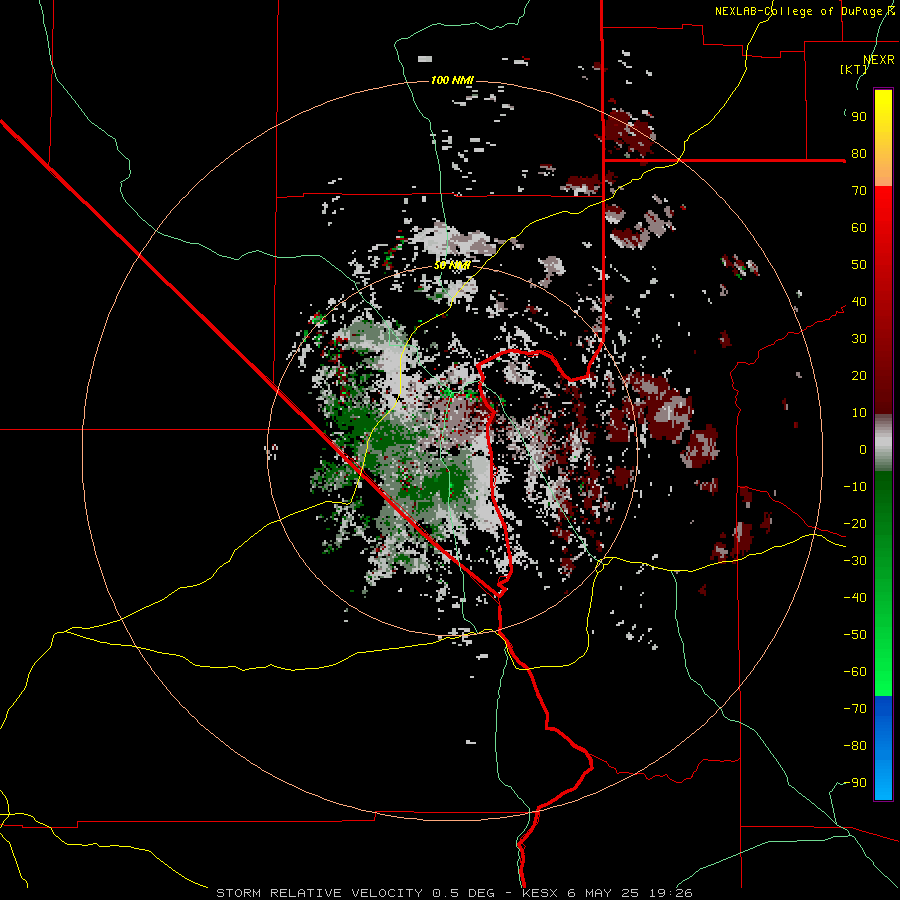Viewport: 900px width, 900px height.
Task: Click the "KESX 6 MAY 25 19:26" timestamp text
Action: point(607,893)
